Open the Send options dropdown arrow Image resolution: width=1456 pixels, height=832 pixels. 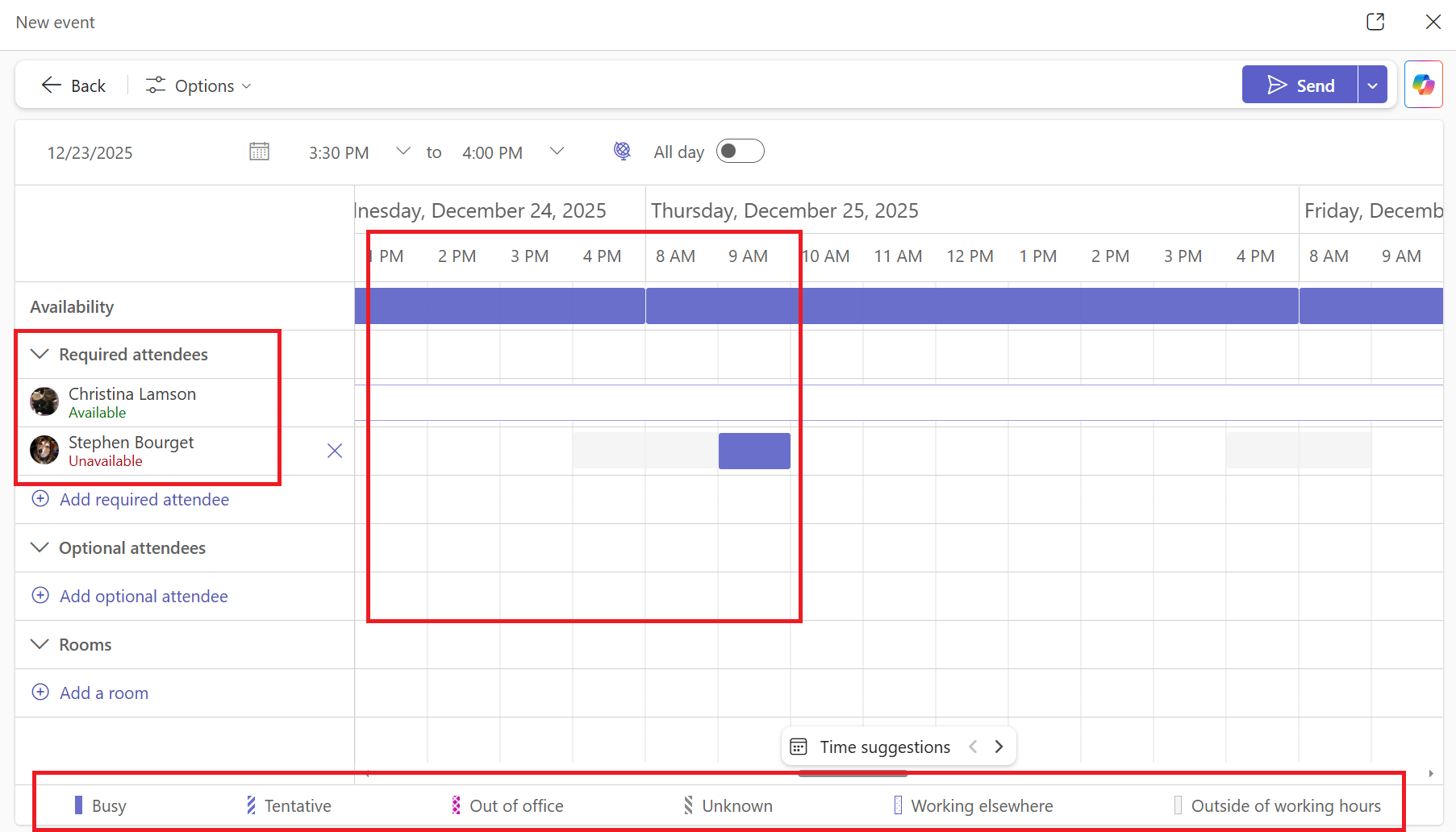click(1372, 85)
